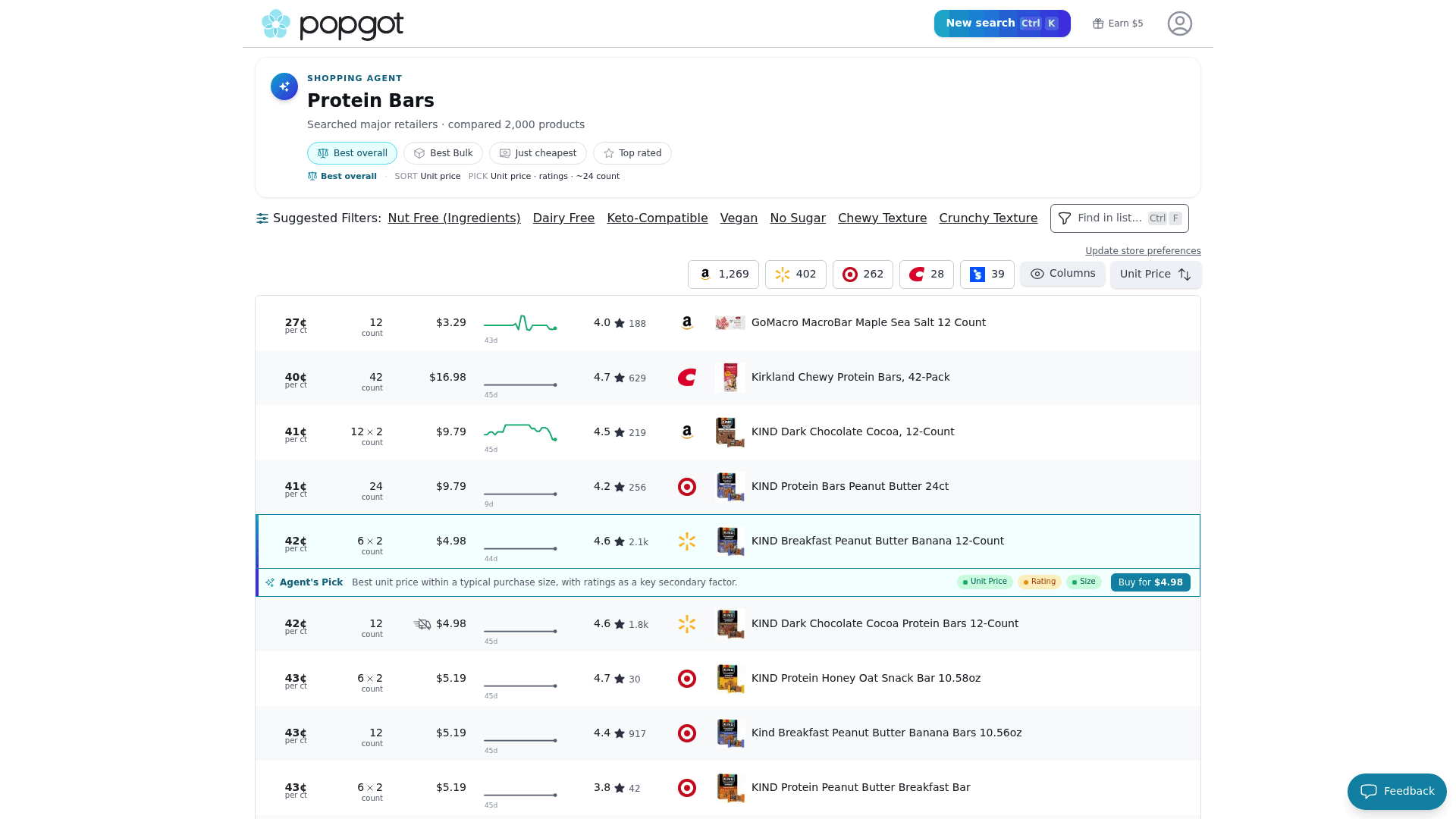Screen dimensions: 1456x819
Task: Select the Just cheapest tab
Action: 538,153
